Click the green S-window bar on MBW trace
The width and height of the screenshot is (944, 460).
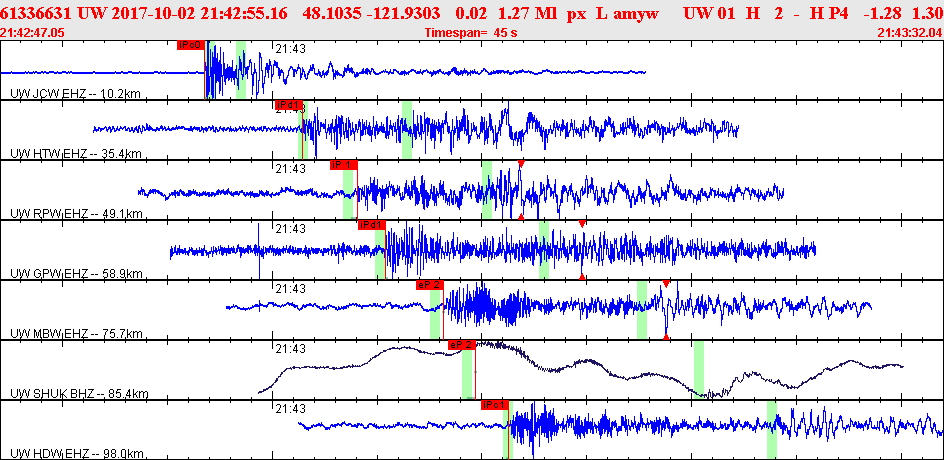tap(642, 311)
